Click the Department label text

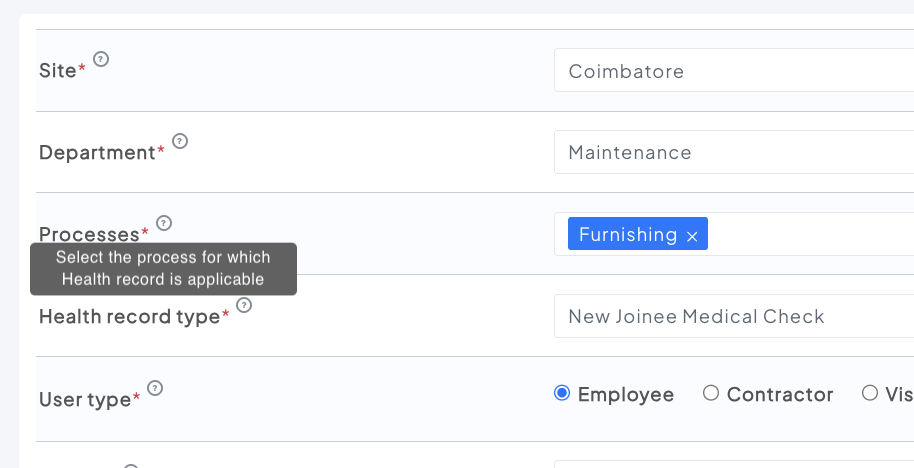(97, 153)
